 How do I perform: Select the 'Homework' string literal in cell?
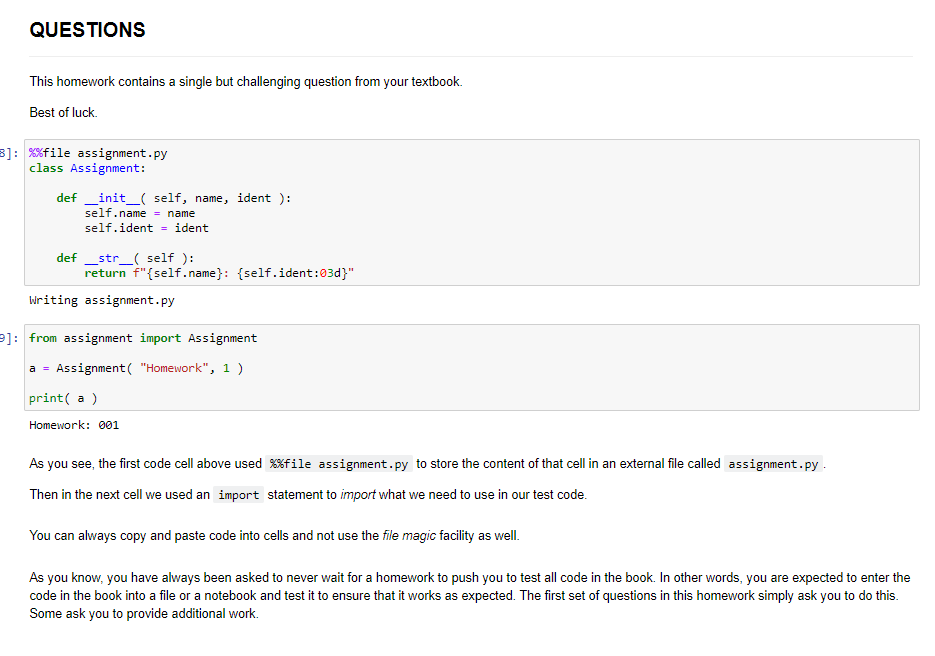pos(173,367)
